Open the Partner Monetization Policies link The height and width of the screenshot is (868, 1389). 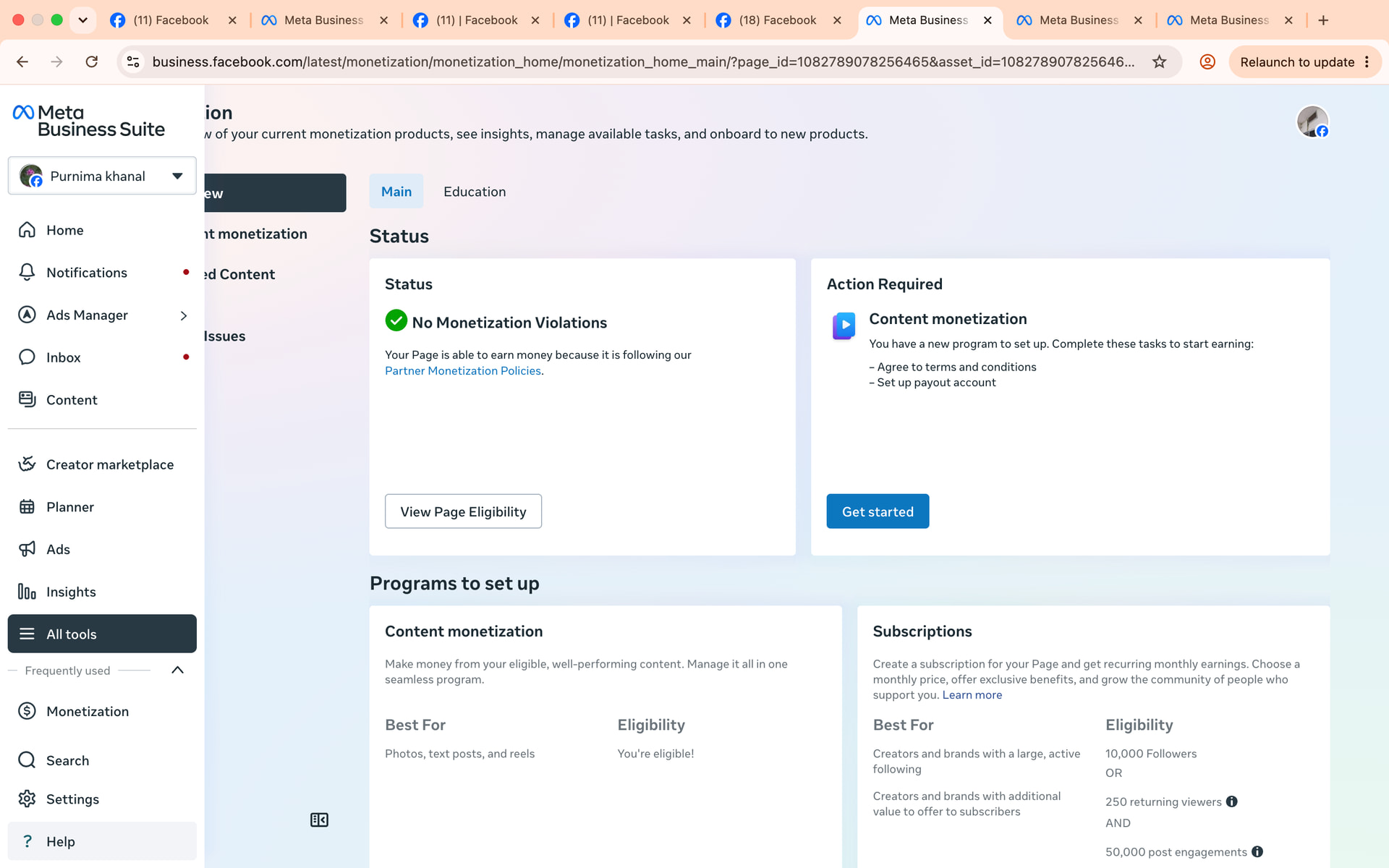coord(463,370)
